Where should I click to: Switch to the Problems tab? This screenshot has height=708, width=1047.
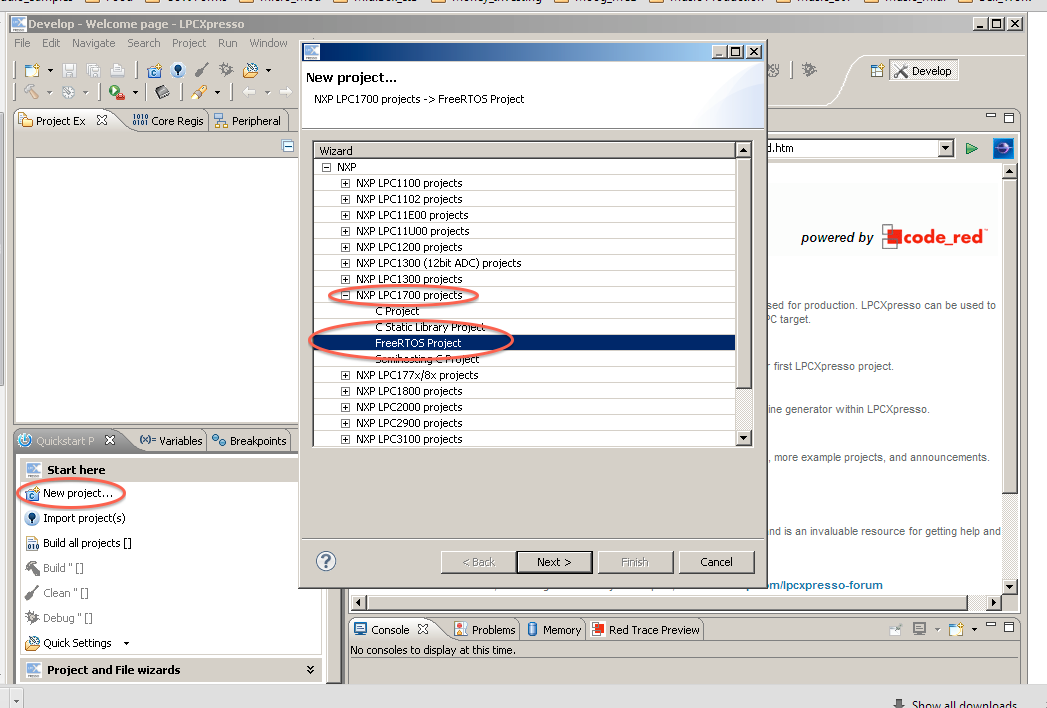485,629
